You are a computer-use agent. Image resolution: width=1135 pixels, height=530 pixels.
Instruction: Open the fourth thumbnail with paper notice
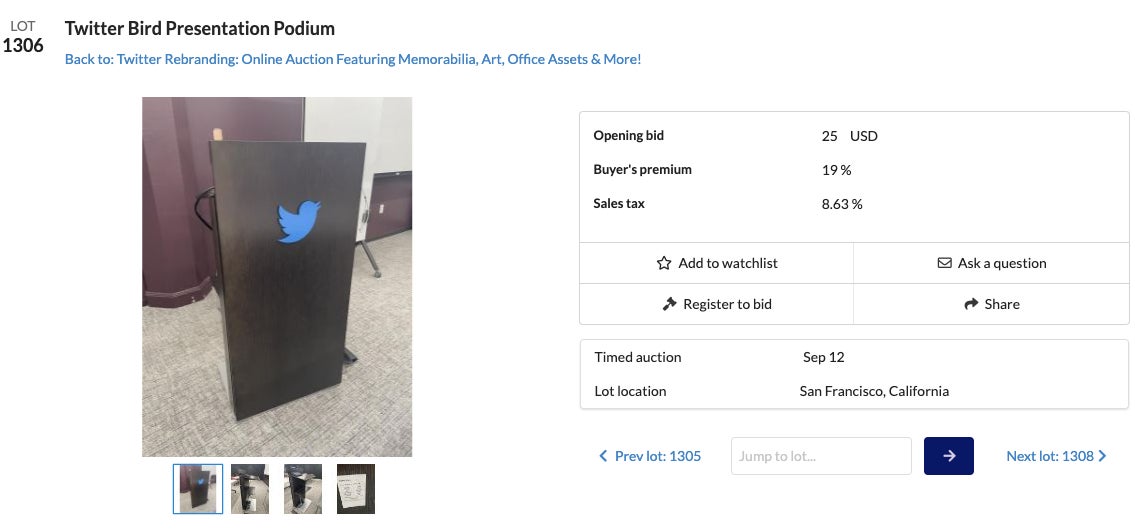tap(356, 489)
